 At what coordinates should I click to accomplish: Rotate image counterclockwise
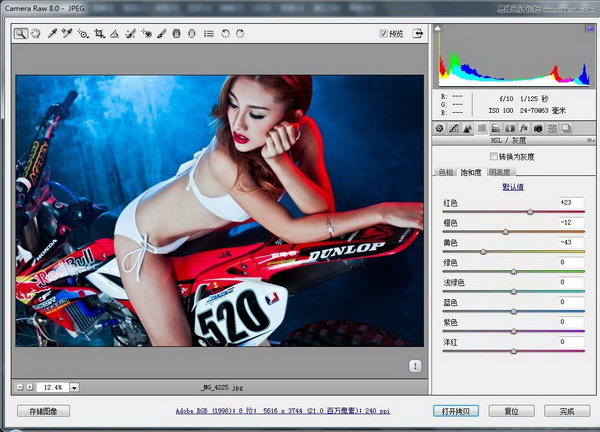(225, 33)
